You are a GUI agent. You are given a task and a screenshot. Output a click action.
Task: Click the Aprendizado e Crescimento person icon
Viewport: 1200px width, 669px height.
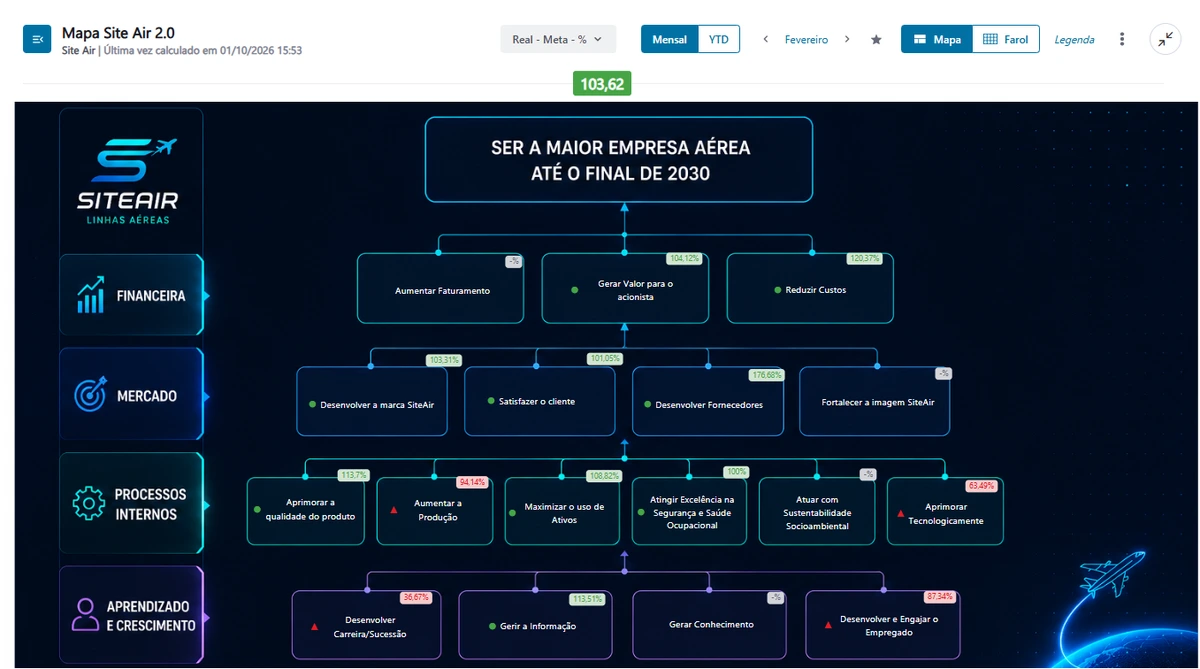(x=85, y=615)
